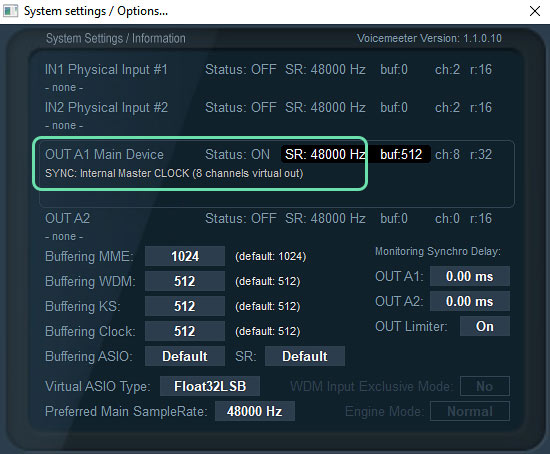Click Status: OFF of IN2 row

click(241, 107)
